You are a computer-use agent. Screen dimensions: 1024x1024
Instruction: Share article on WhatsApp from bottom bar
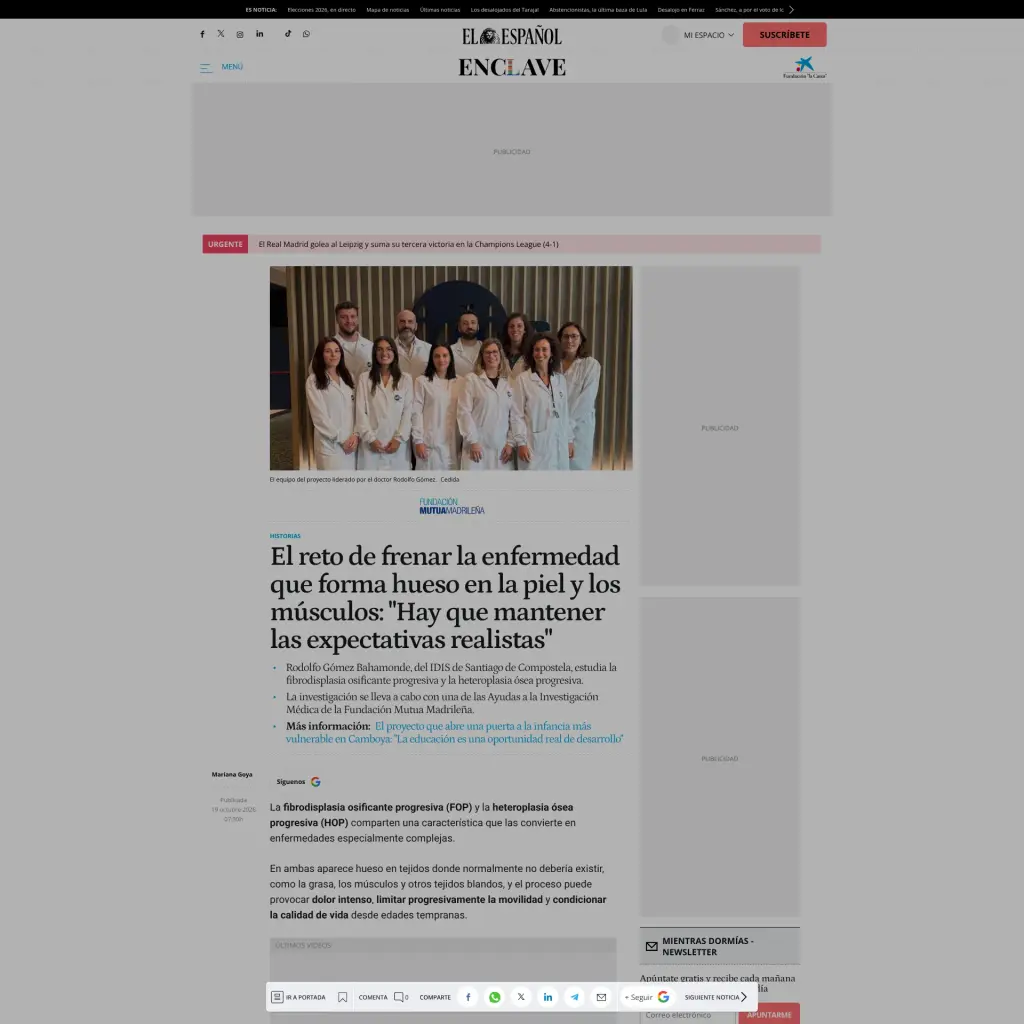[x=495, y=997]
